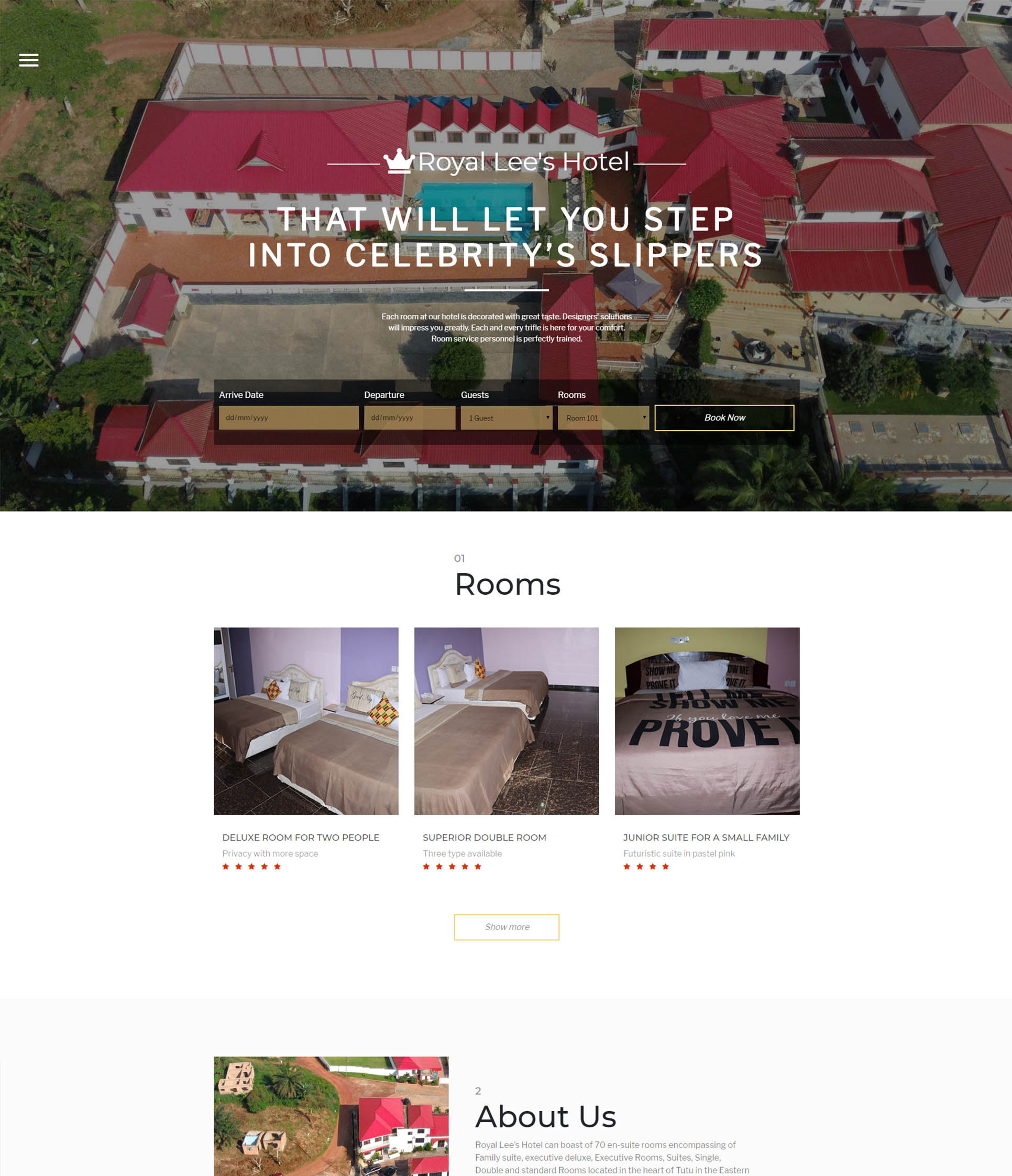
Task: Click the first star under Junior Suite
Action: pyautogui.click(x=627, y=866)
